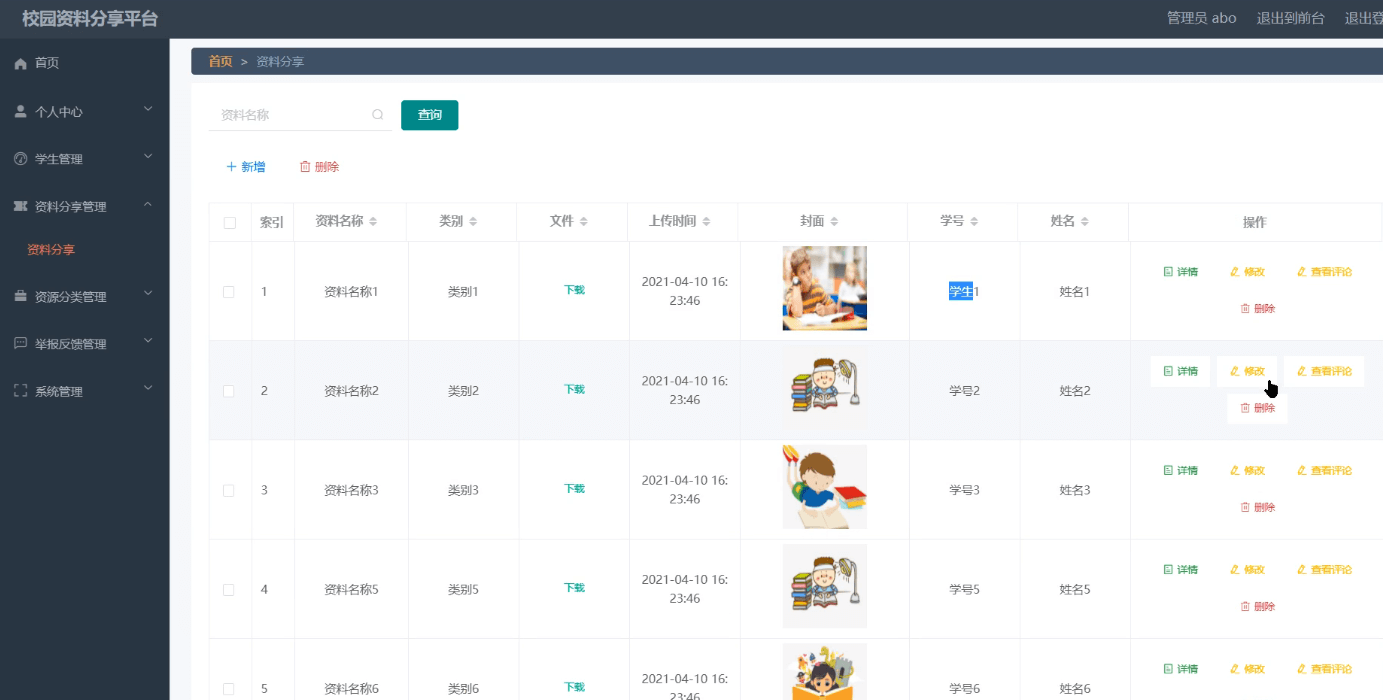This screenshot has width=1383, height=700.
Task: Collapse the 资料分享管理 sidebar section
Action: [148, 205]
